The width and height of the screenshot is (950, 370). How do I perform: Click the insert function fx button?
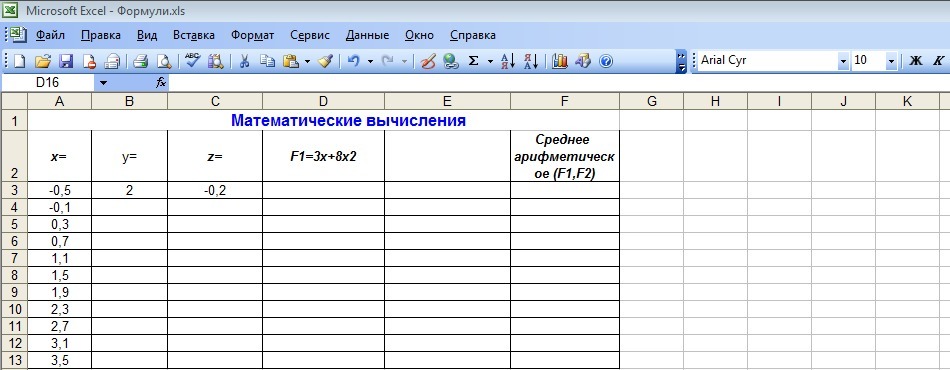161,83
